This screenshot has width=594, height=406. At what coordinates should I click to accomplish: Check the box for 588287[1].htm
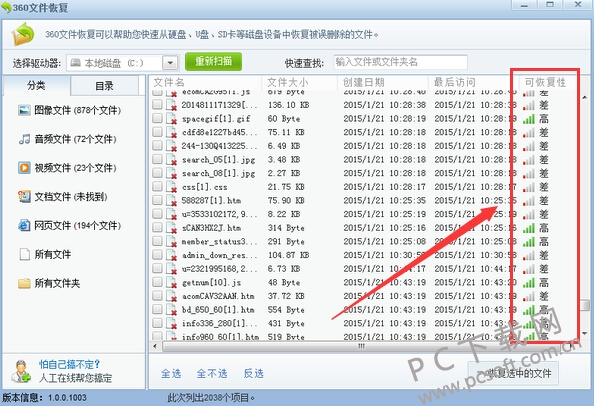point(157,200)
